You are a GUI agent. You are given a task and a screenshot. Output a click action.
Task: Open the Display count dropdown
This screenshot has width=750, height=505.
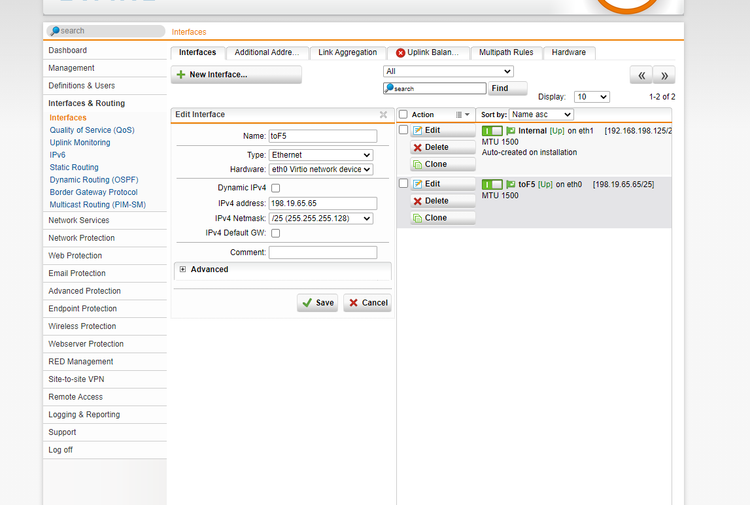click(592, 97)
